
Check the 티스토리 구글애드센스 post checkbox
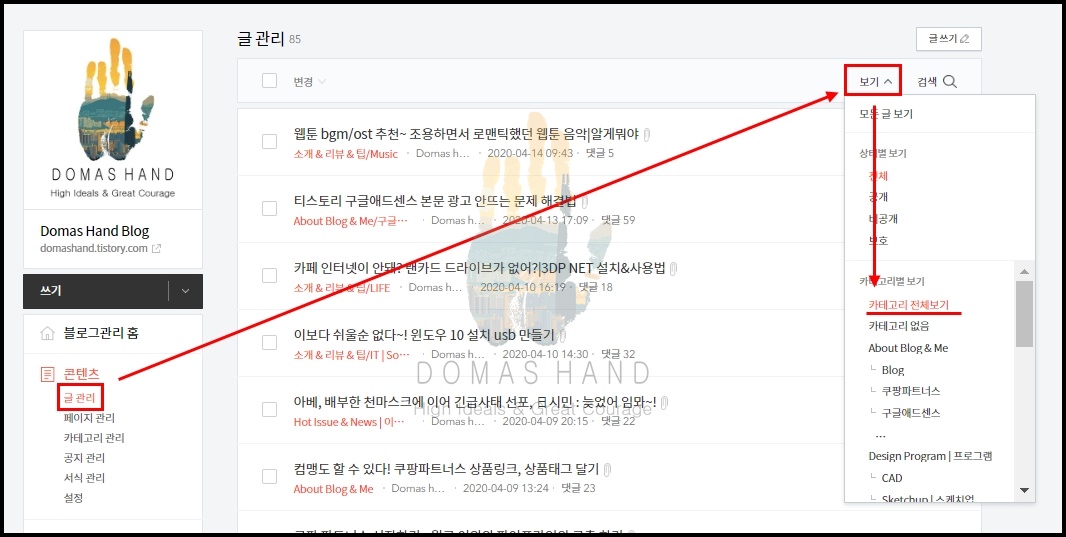pos(269,209)
